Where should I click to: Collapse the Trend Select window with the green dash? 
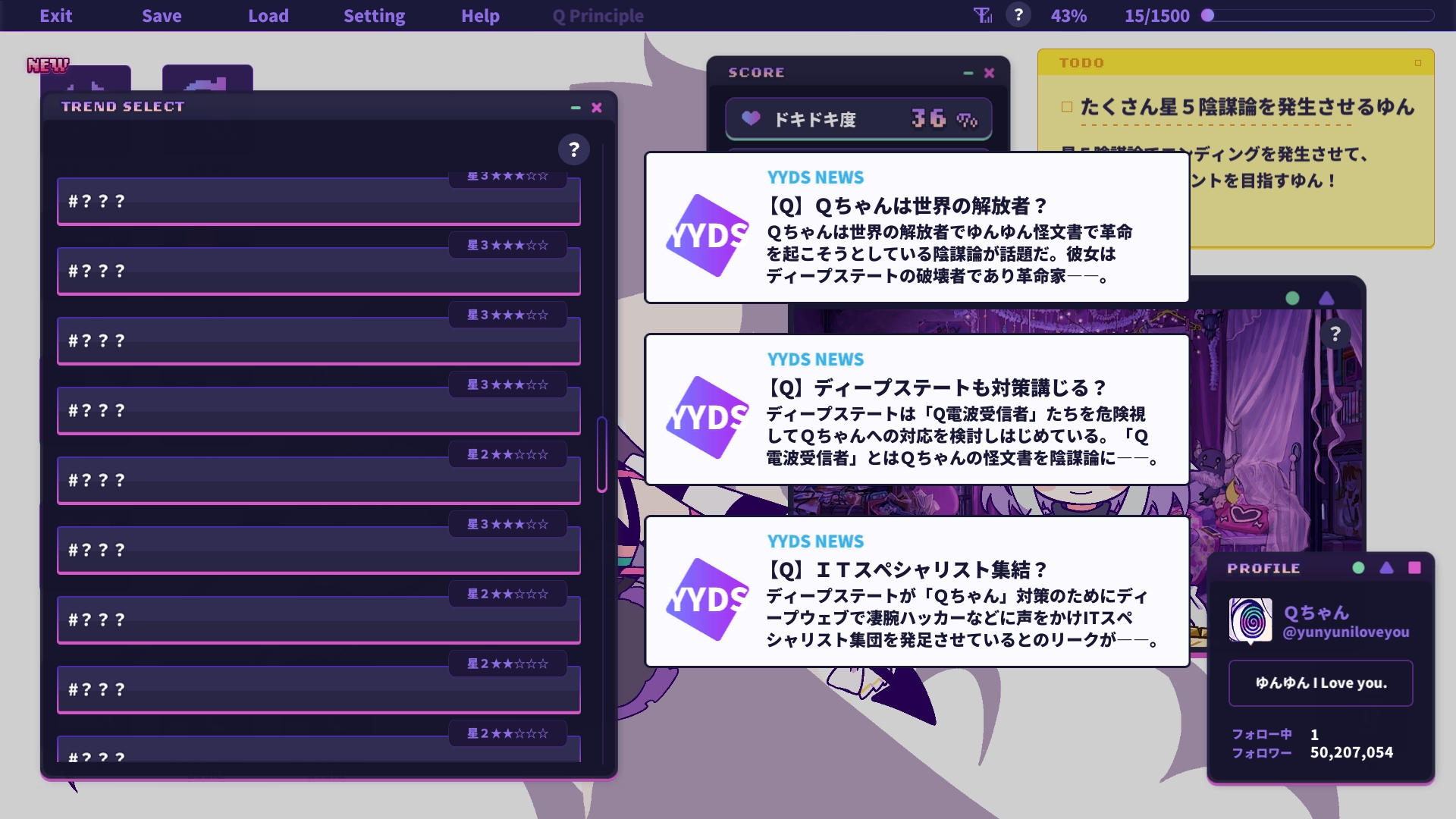click(576, 108)
